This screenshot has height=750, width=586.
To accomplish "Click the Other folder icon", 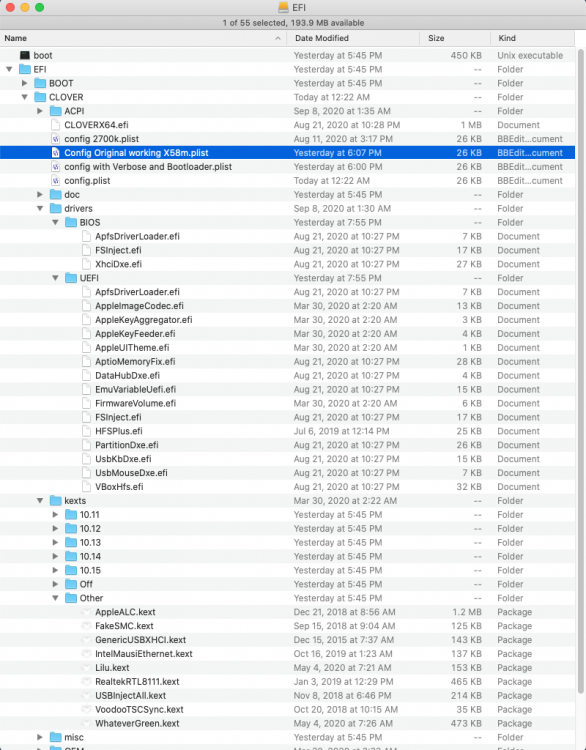I will coord(71,598).
